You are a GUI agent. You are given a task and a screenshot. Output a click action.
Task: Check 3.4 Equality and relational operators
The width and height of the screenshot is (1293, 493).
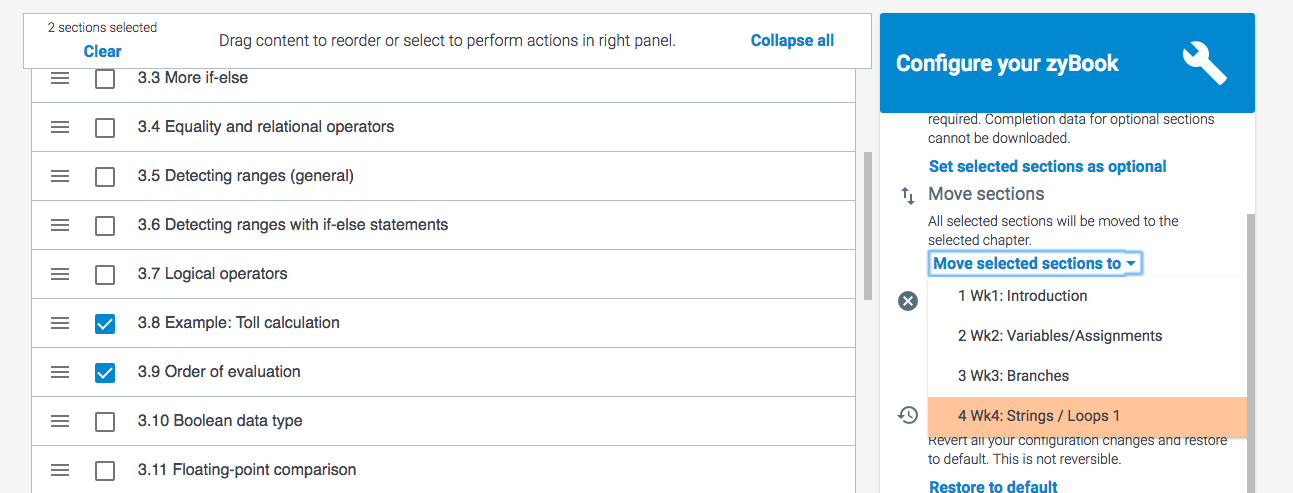click(x=105, y=127)
